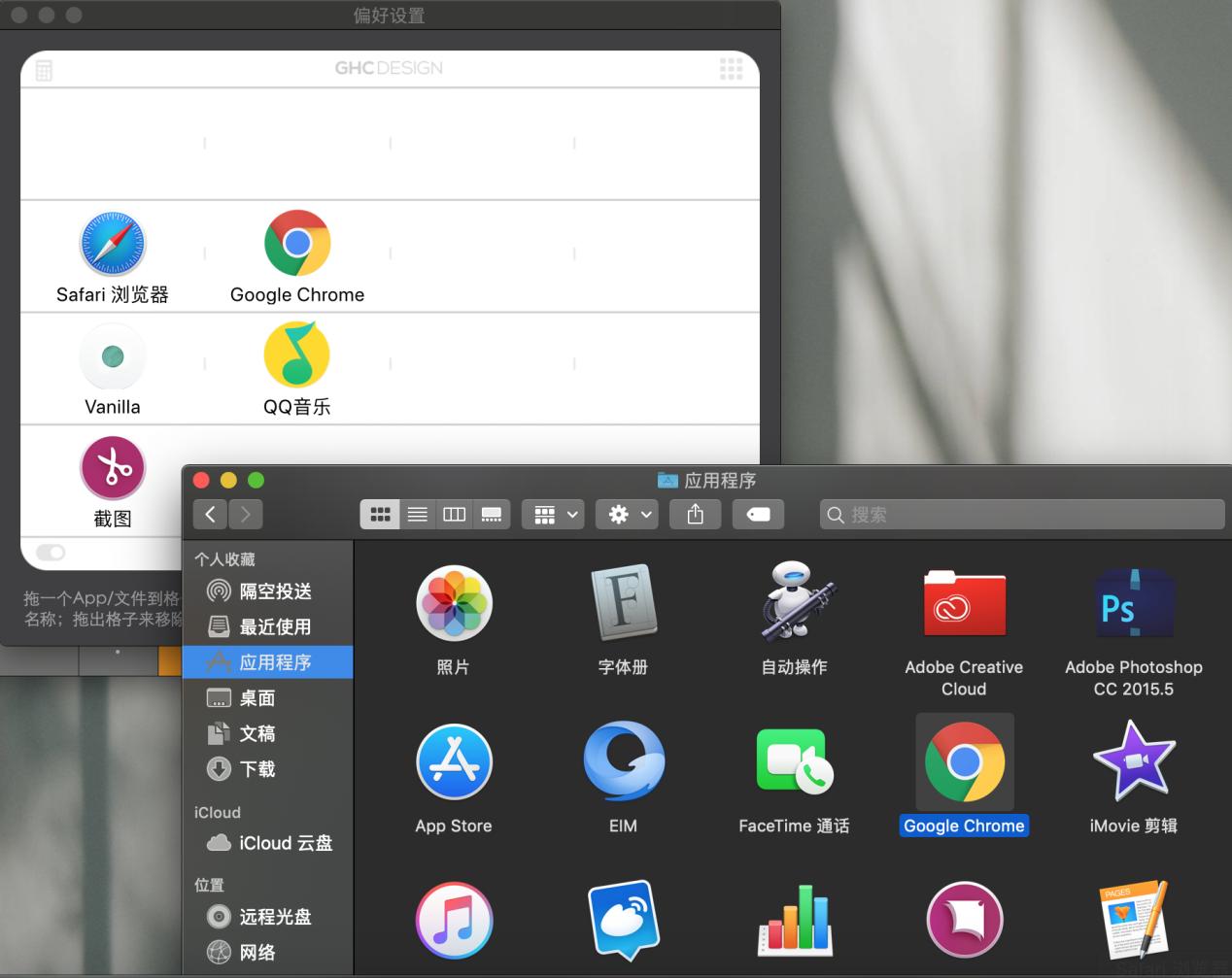
Task: Open FaceTime from the Applications list
Action: pos(794,762)
